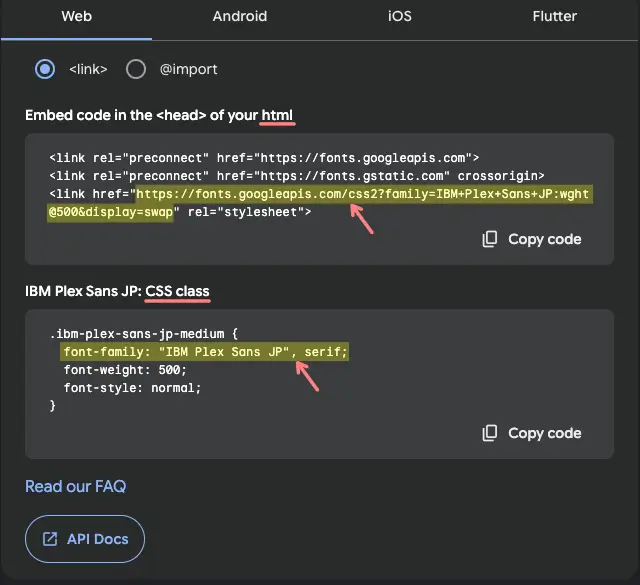Click the .ibm-plex-sans-jp-medium selector line
This screenshot has height=585, width=640.
pos(144,334)
